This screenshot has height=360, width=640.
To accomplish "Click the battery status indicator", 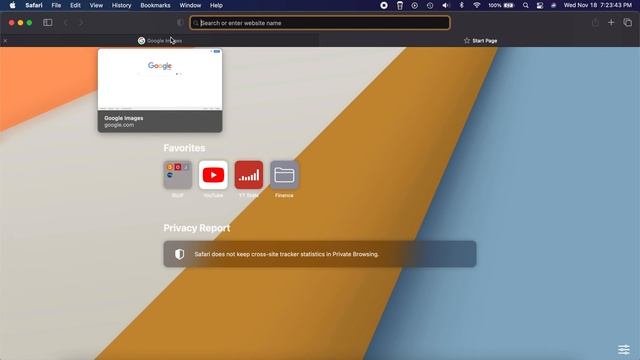I will (501, 5).
